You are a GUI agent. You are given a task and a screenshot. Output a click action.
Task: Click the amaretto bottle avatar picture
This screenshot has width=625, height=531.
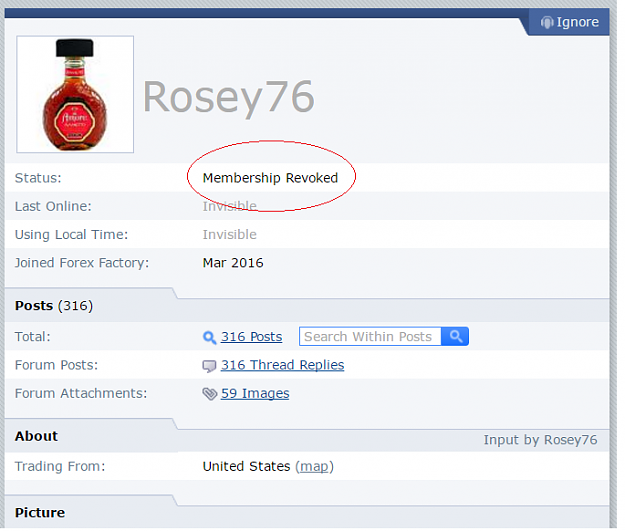75,94
